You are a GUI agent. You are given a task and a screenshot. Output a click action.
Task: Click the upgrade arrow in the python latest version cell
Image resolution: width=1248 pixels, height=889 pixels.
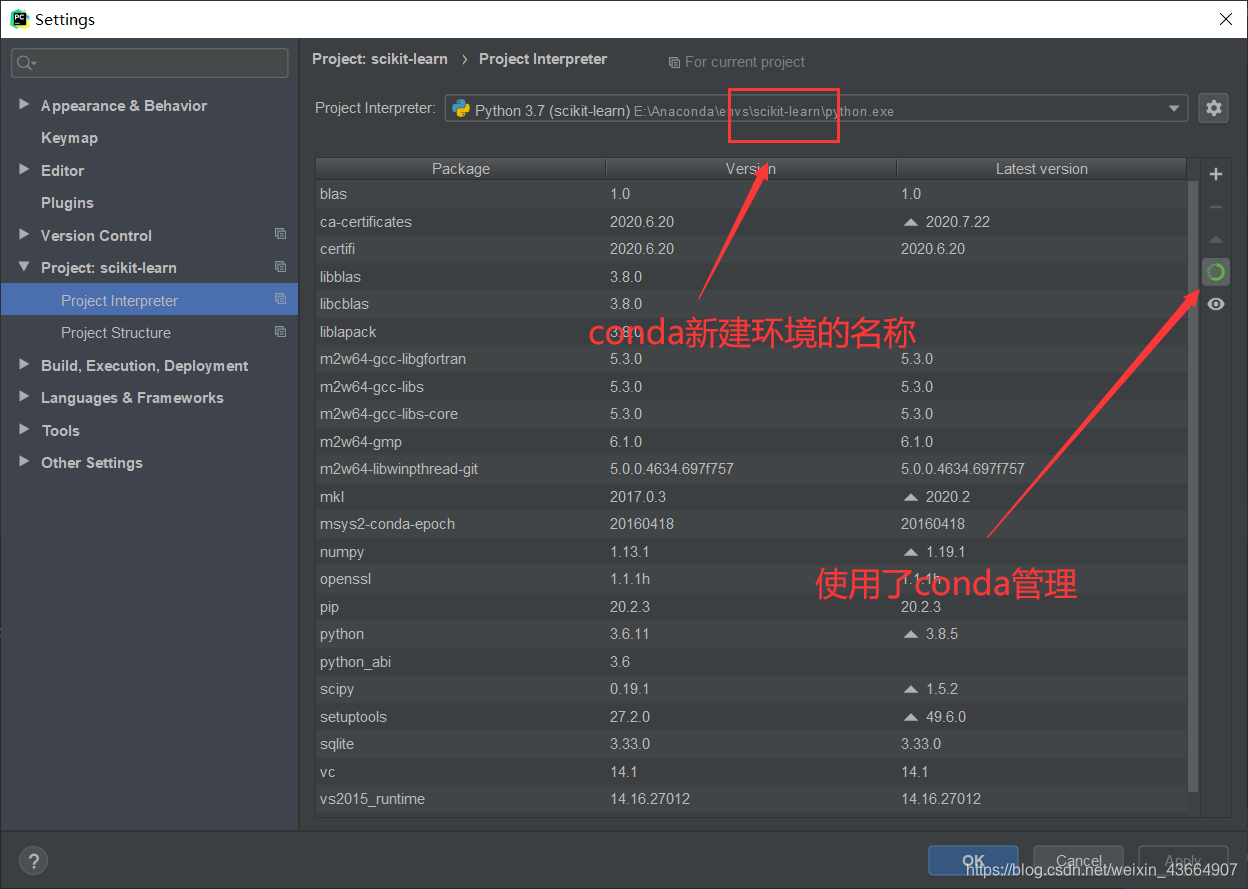[910, 634]
